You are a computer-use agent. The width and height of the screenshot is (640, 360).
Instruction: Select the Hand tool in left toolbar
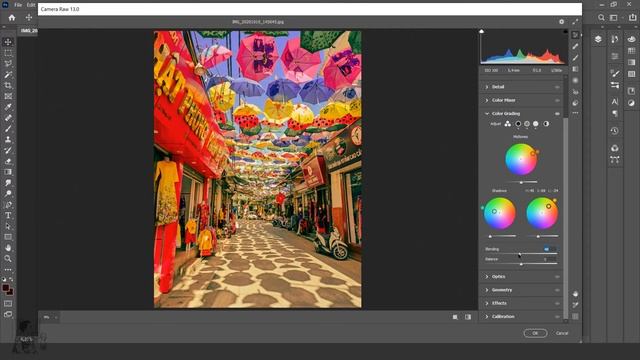coord(8,248)
